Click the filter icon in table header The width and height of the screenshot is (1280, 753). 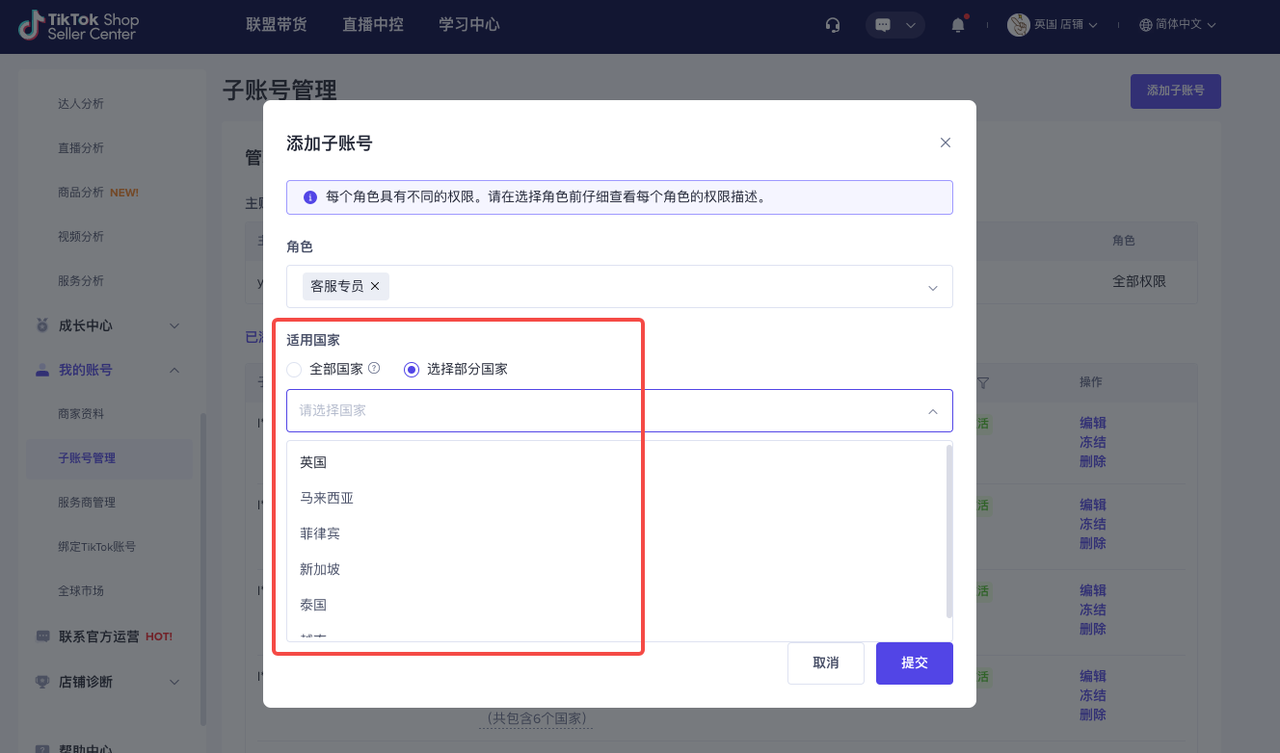(x=983, y=383)
